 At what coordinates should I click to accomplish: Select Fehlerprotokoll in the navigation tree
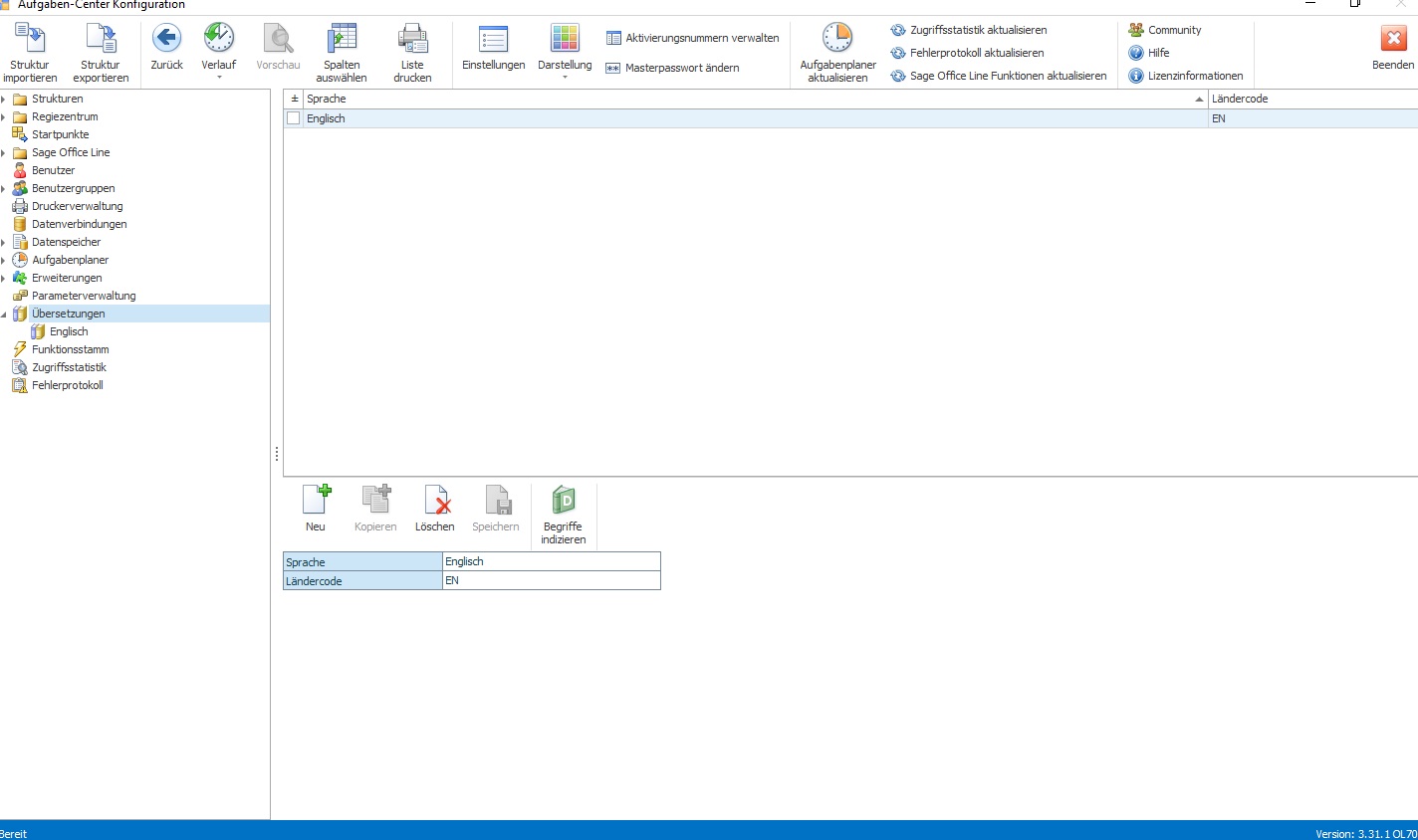(67, 385)
